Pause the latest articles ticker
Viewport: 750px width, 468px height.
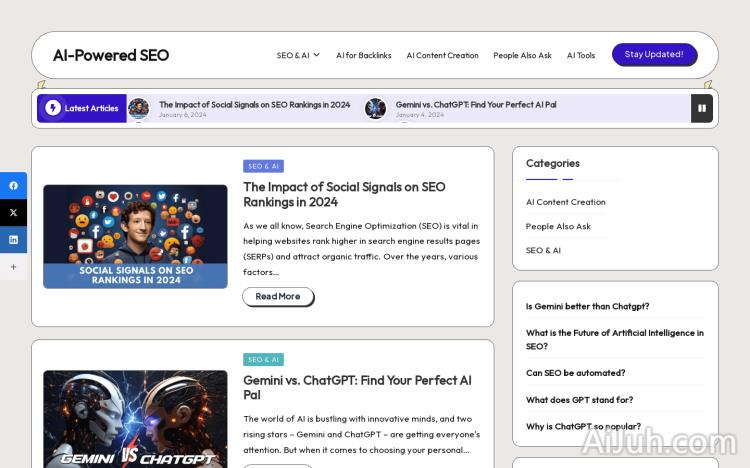[x=702, y=108]
